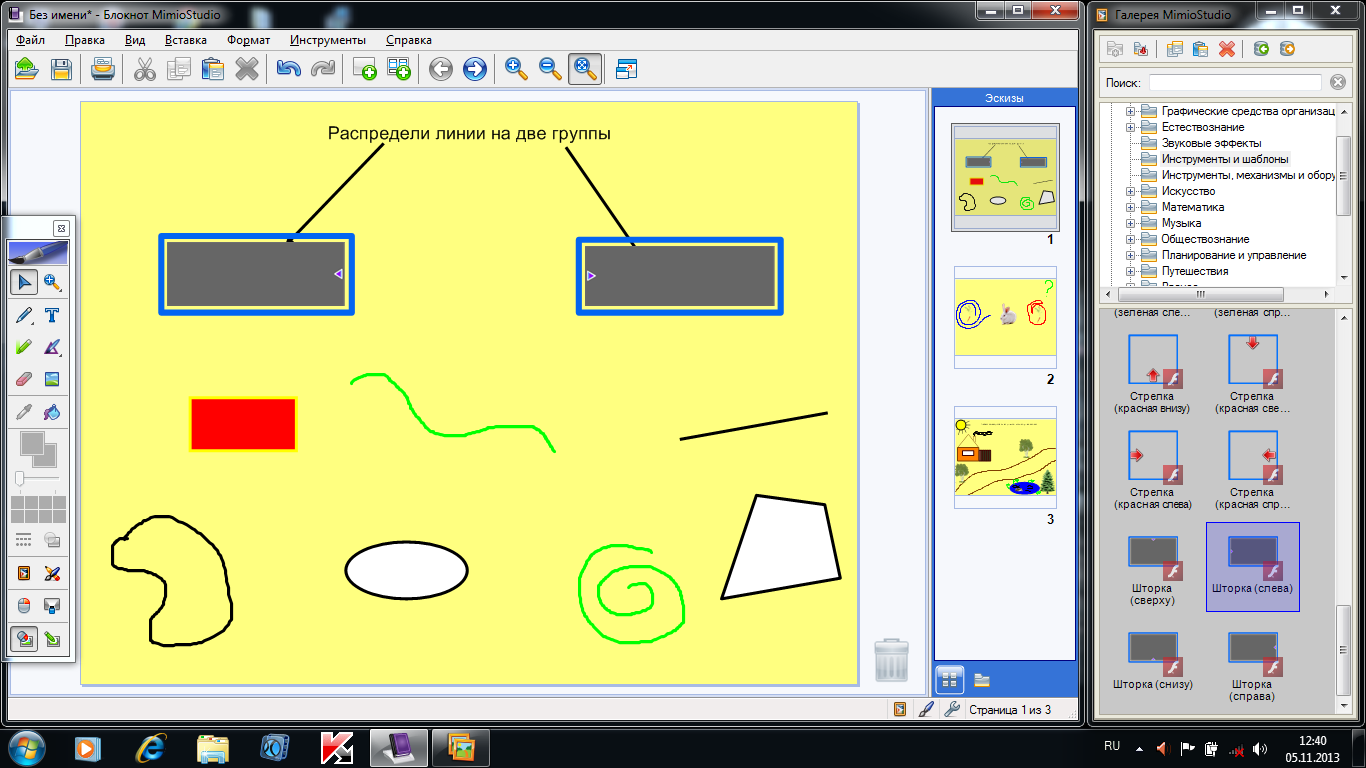Click the mouse mode icon
This screenshot has width=1366, height=768.
pyautogui.click(x=24, y=606)
